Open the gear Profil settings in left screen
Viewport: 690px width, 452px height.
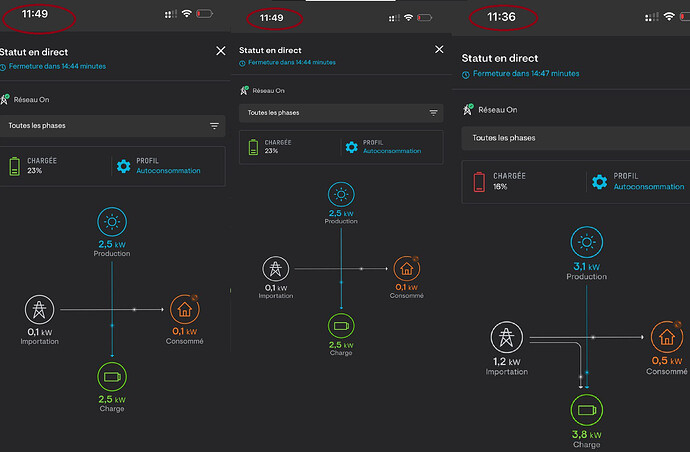coord(124,166)
